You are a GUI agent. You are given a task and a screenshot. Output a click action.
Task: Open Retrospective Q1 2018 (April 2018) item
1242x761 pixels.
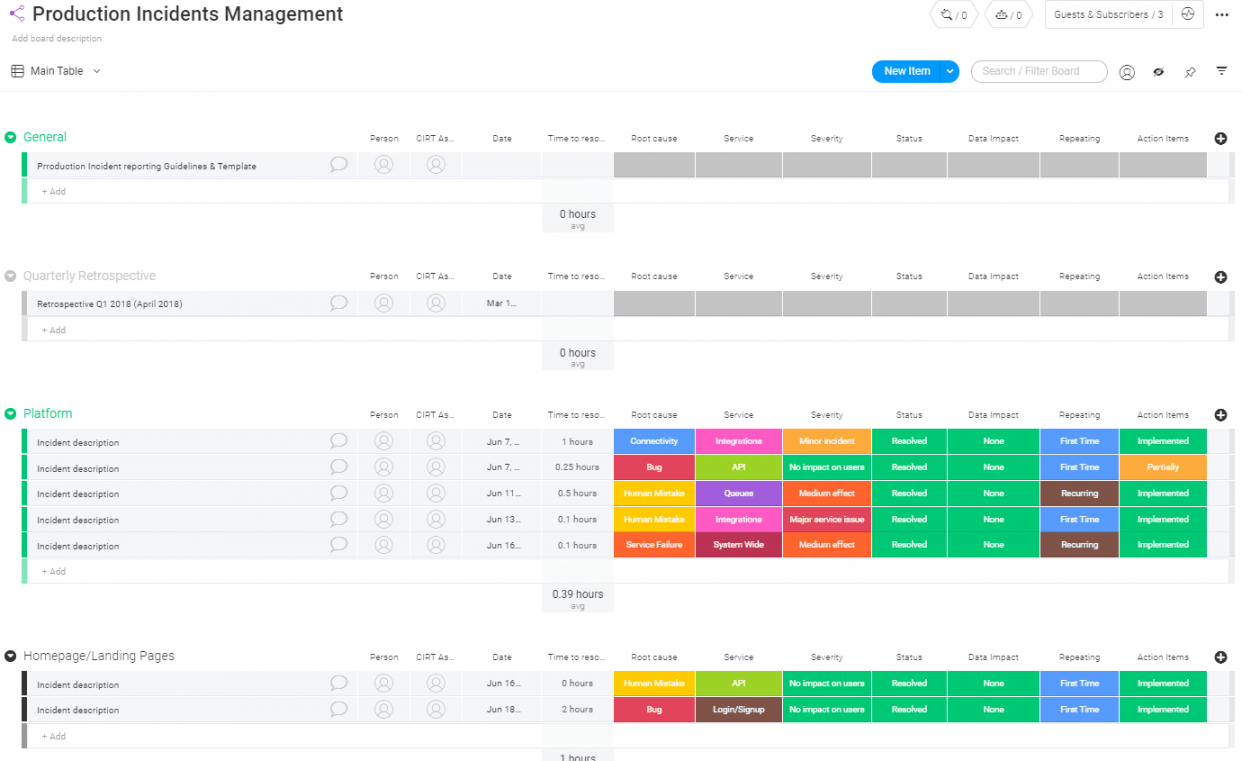[x=110, y=304]
